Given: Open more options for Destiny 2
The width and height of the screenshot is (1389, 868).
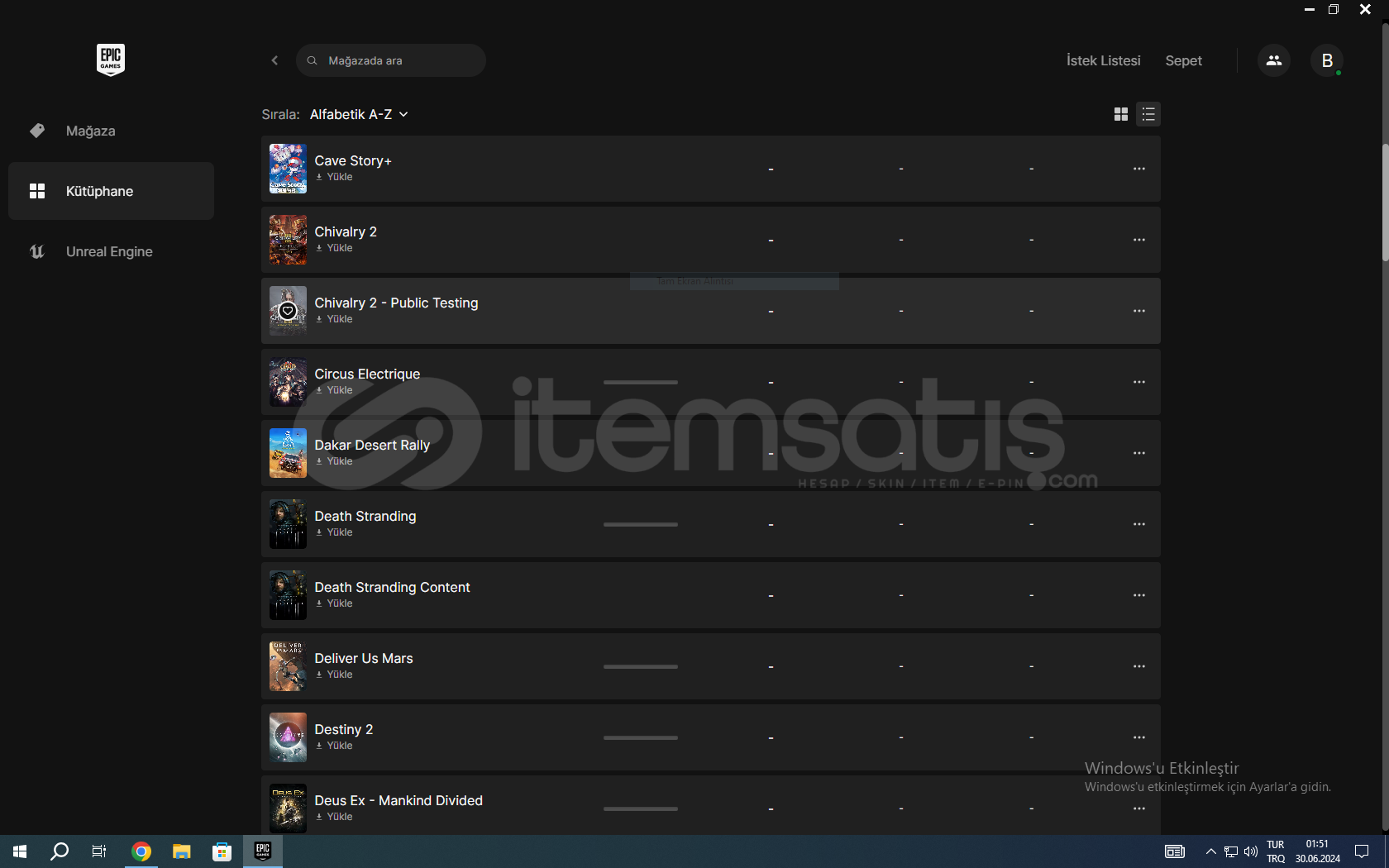Looking at the screenshot, I should [x=1139, y=737].
